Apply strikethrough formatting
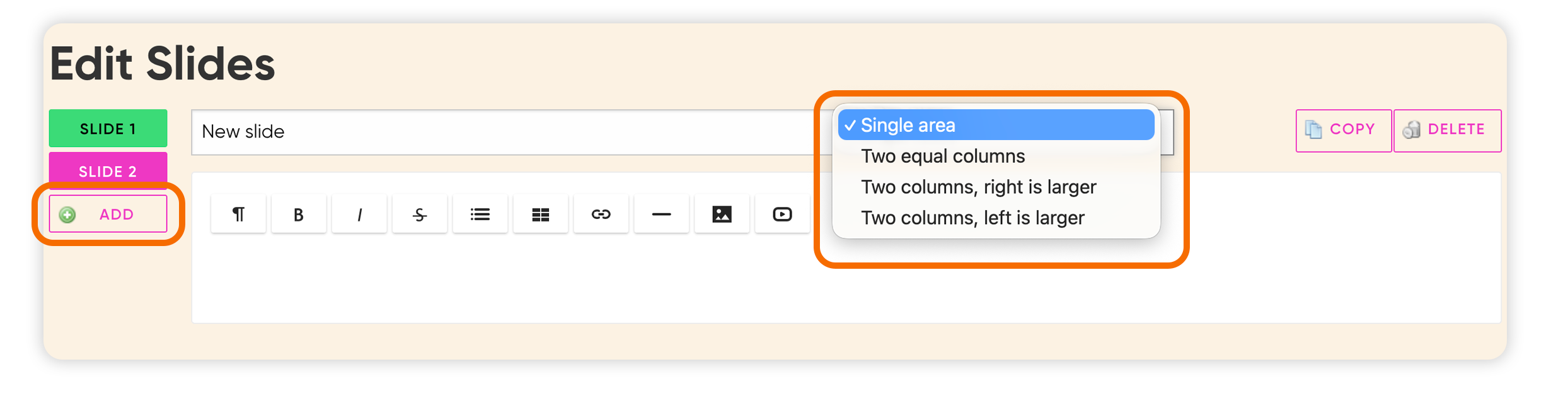1568x400 pixels. pos(420,215)
